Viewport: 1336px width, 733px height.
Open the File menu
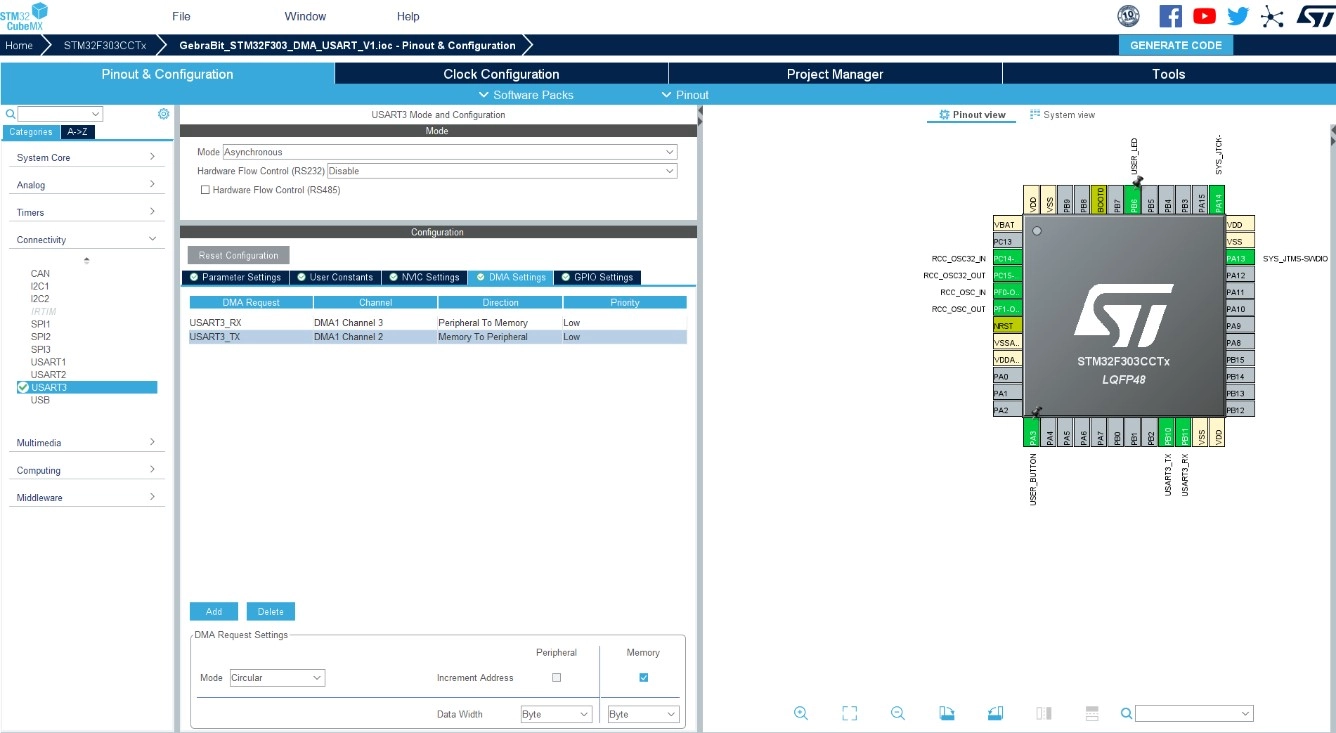[181, 16]
